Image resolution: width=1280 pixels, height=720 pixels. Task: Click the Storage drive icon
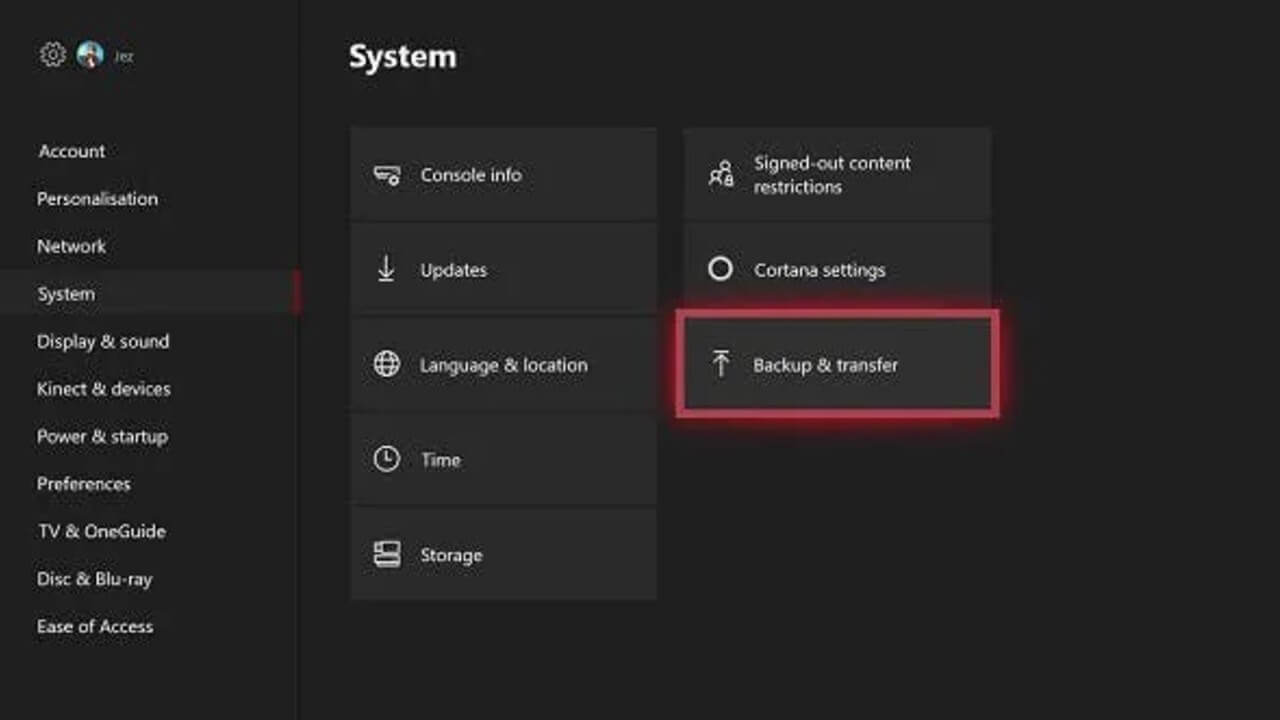[386, 555]
